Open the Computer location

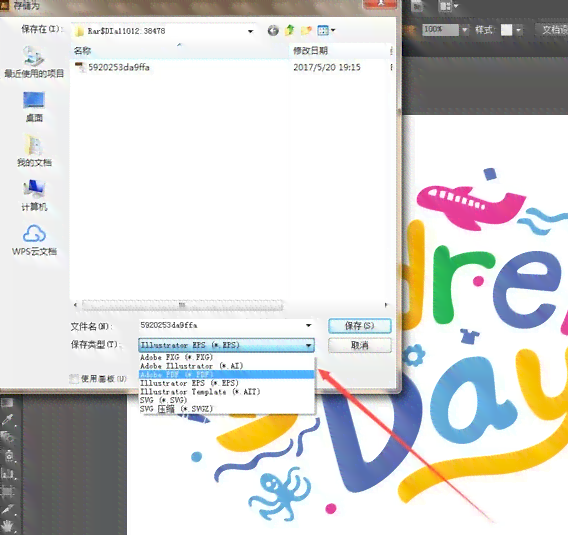coord(34,196)
